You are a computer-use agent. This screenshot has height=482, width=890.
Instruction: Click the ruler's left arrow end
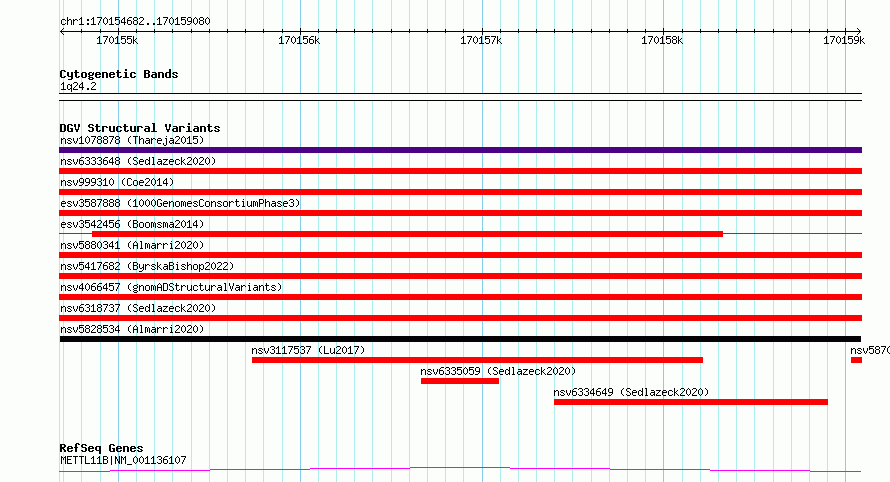coord(62,31)
